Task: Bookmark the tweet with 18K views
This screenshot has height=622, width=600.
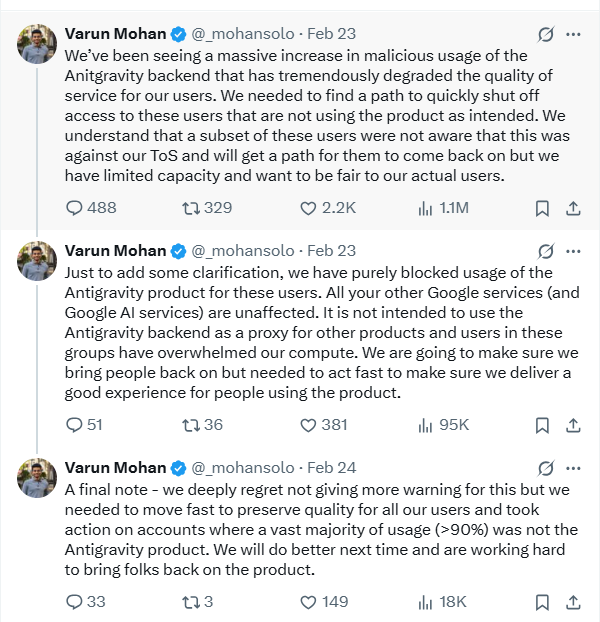Action: tap(541, 601)
